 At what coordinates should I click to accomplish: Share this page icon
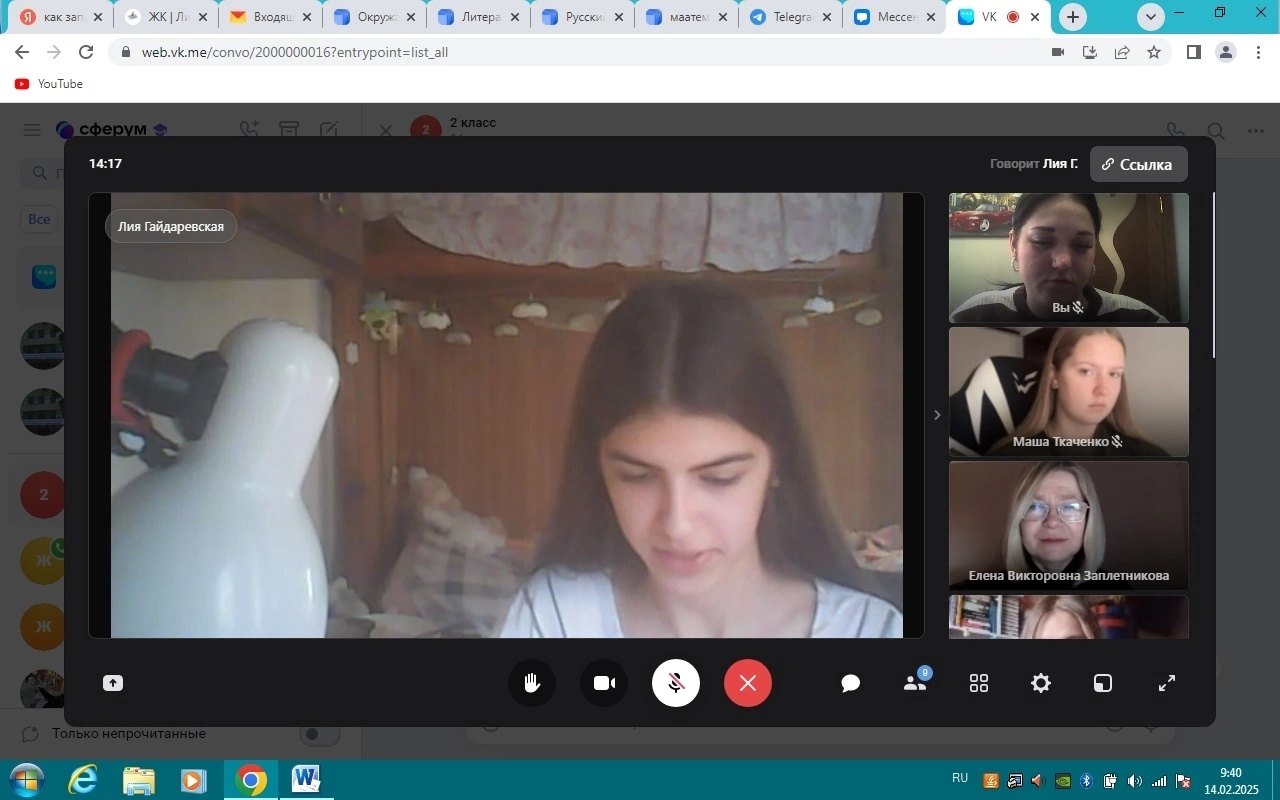click(x=1122, y=52)
